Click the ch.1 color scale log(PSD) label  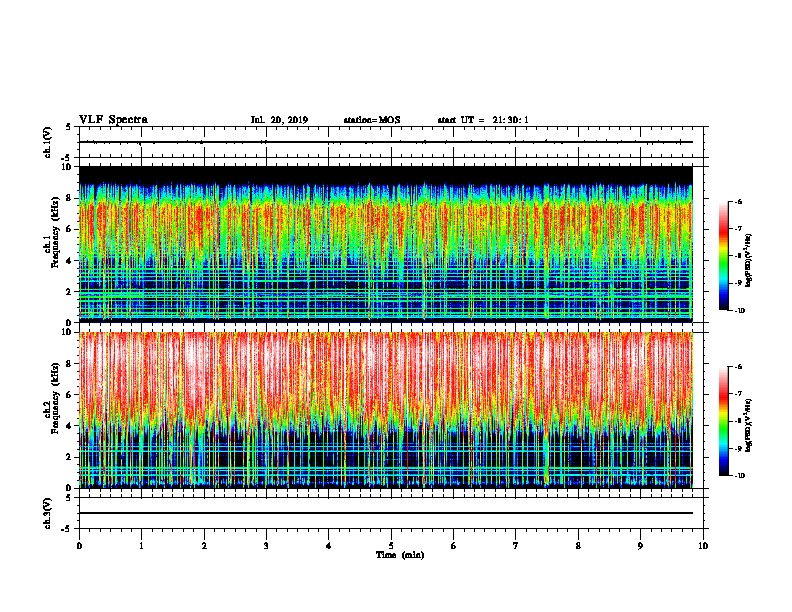coord(749,261)
